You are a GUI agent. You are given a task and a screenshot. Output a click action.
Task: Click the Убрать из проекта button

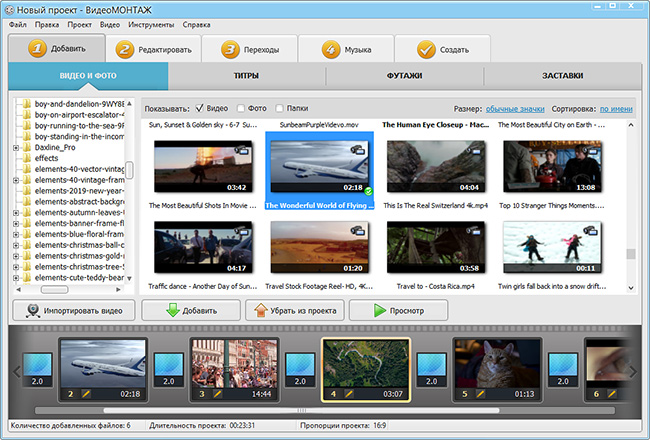click(295, 310)
